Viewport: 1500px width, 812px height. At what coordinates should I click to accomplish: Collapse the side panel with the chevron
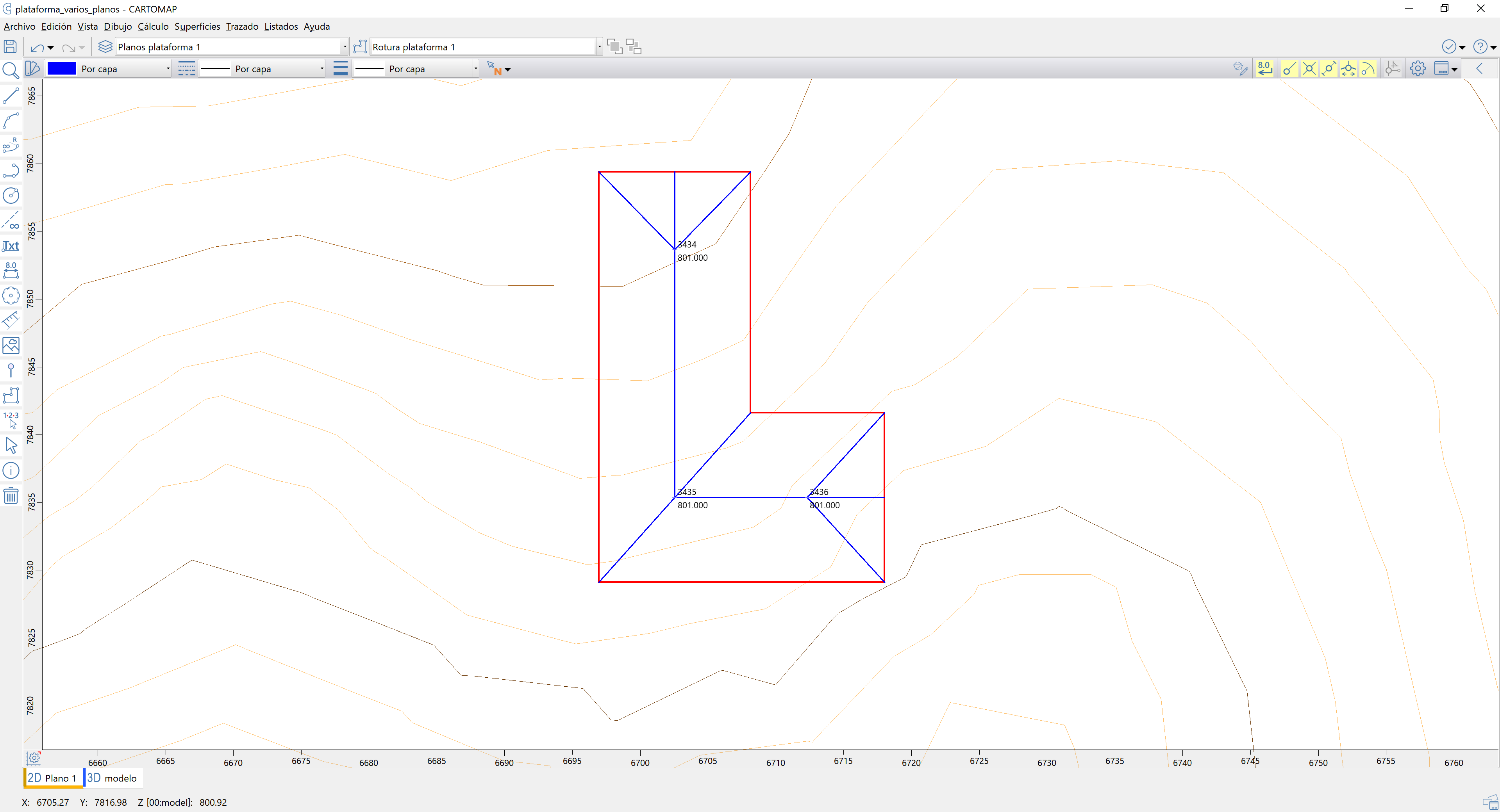click(1479, 69)
